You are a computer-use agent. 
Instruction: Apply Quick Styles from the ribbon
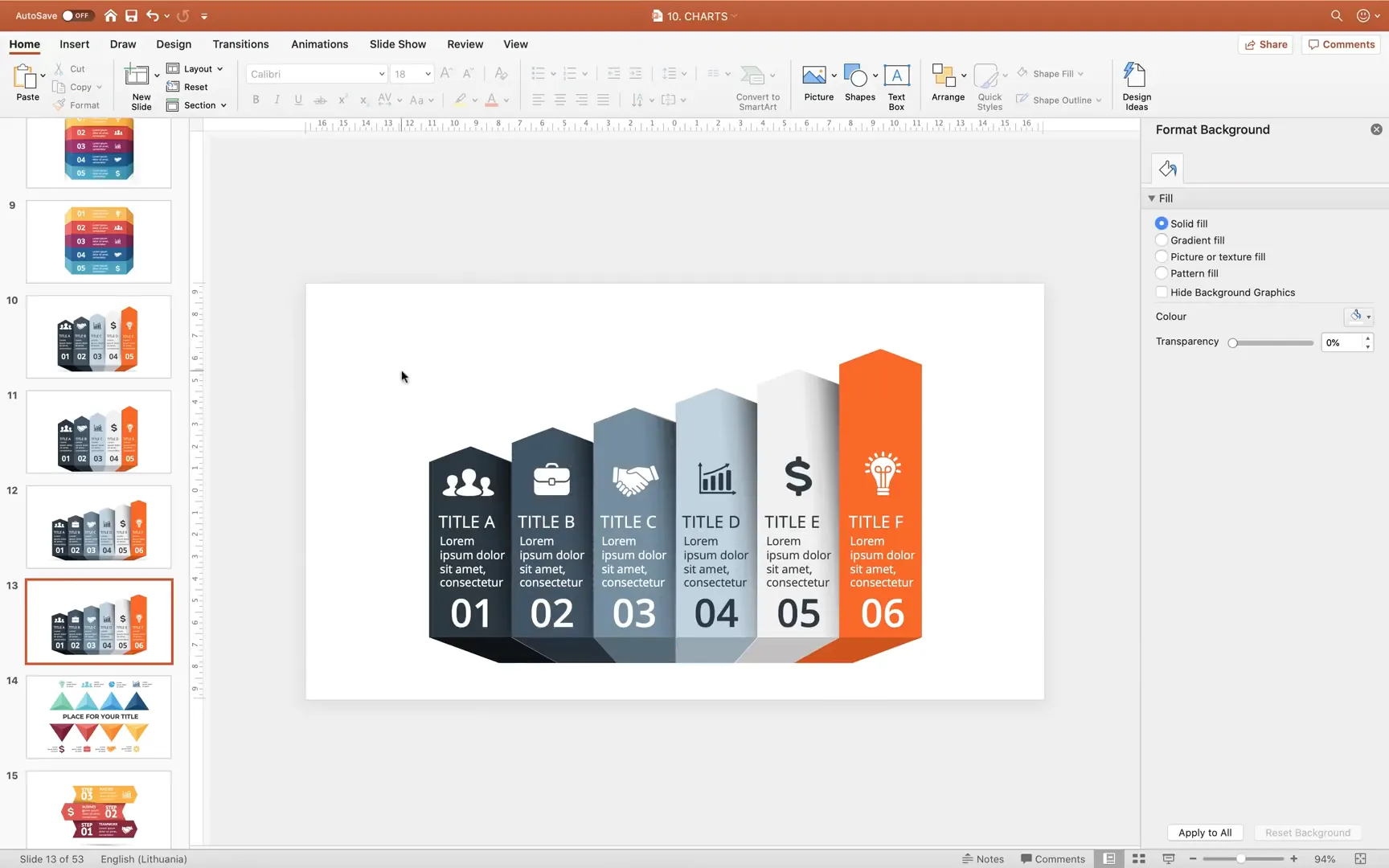point(988,84)
